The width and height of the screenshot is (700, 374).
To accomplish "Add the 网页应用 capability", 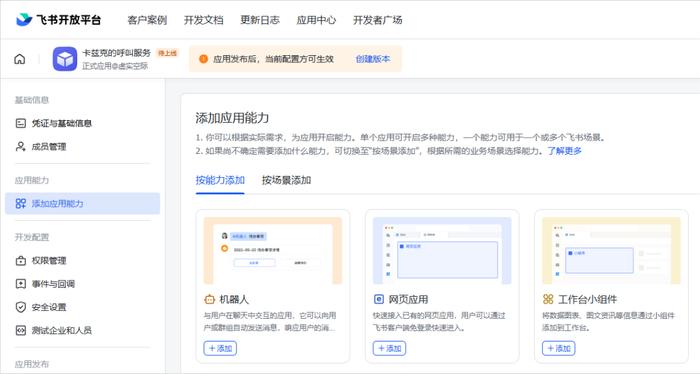I will pos(389,348).
